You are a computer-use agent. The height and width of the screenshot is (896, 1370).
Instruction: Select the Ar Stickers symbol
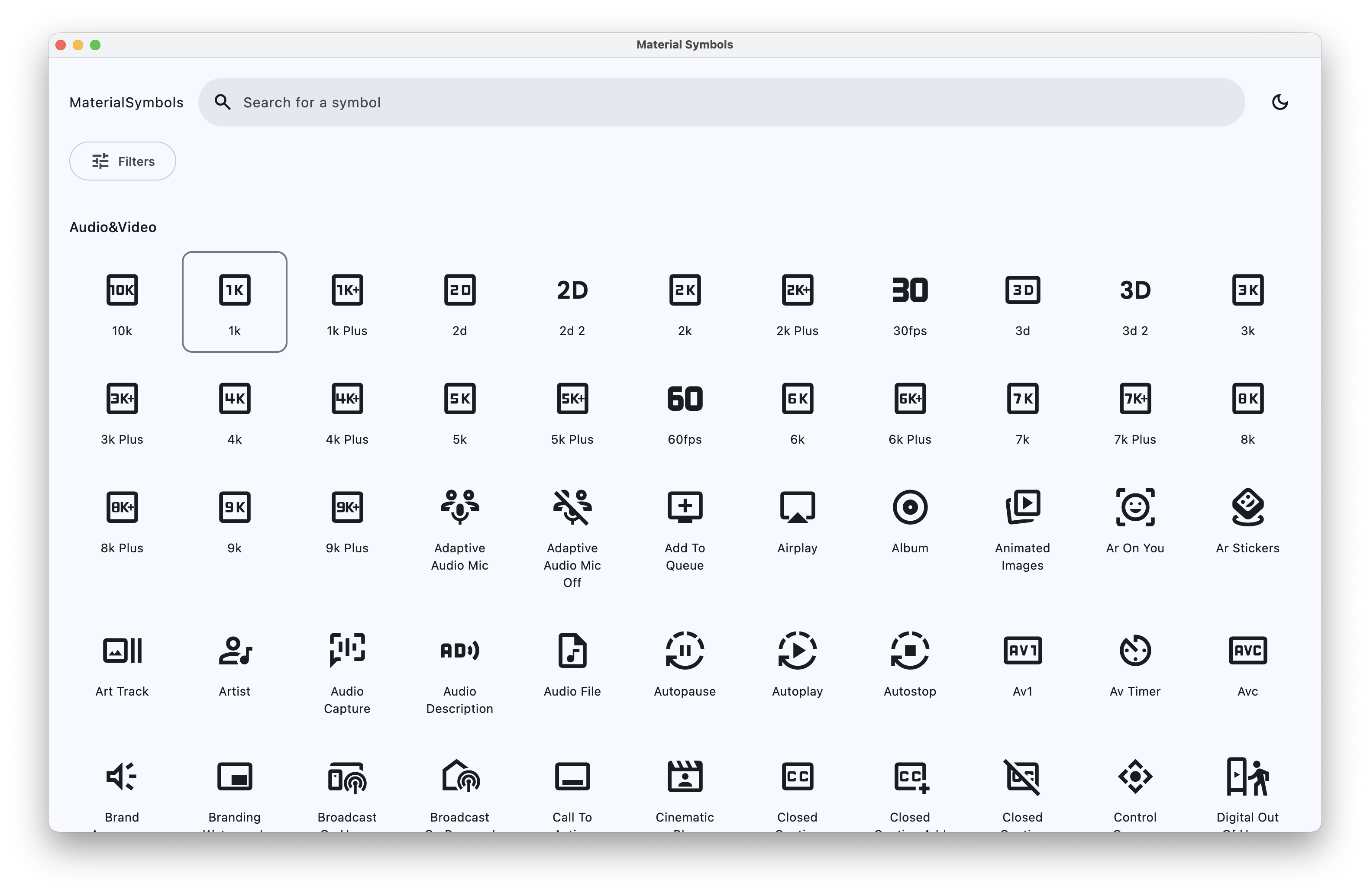coord(1247,507)
